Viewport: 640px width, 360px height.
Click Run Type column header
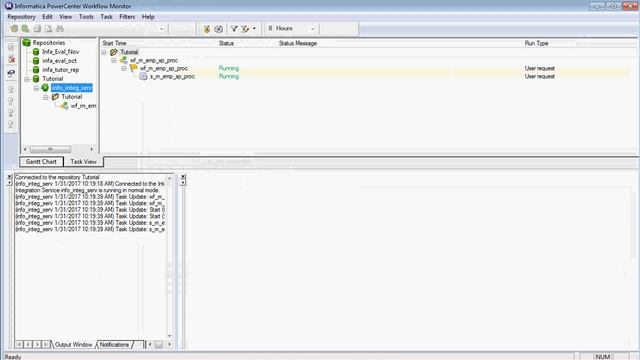[536, 43]
